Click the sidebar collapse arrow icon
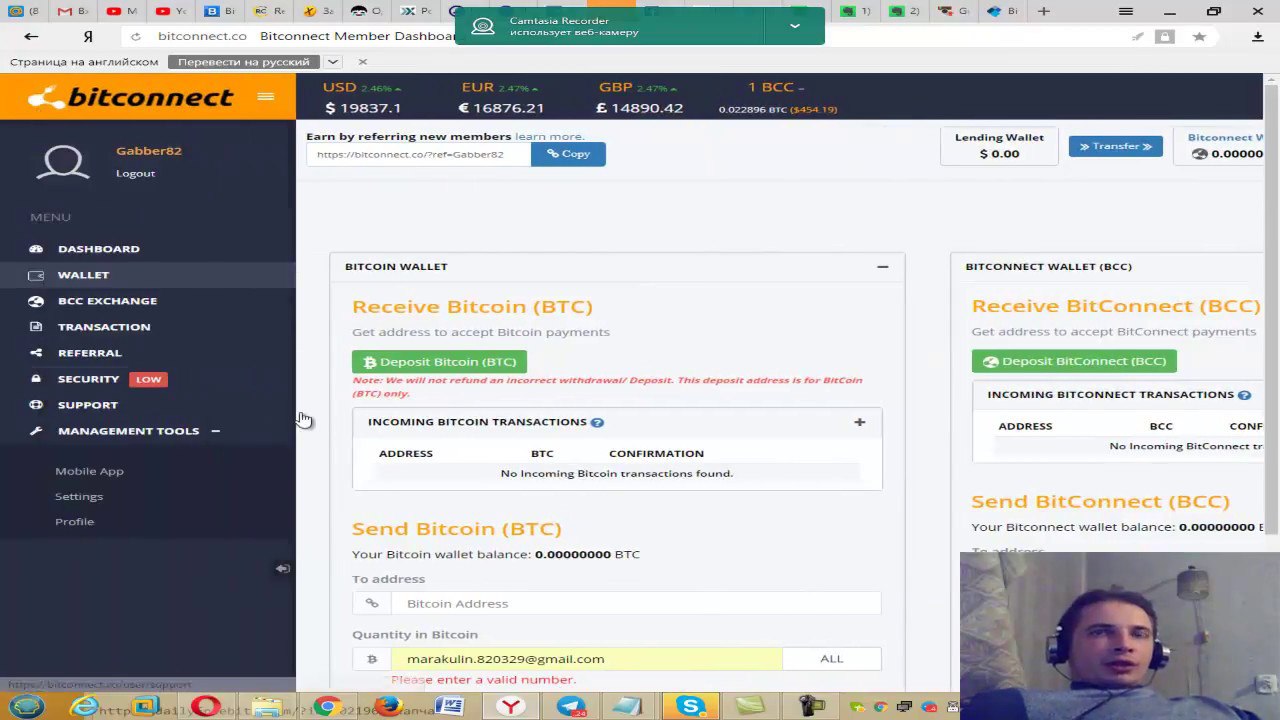 [x=283, y=568]
